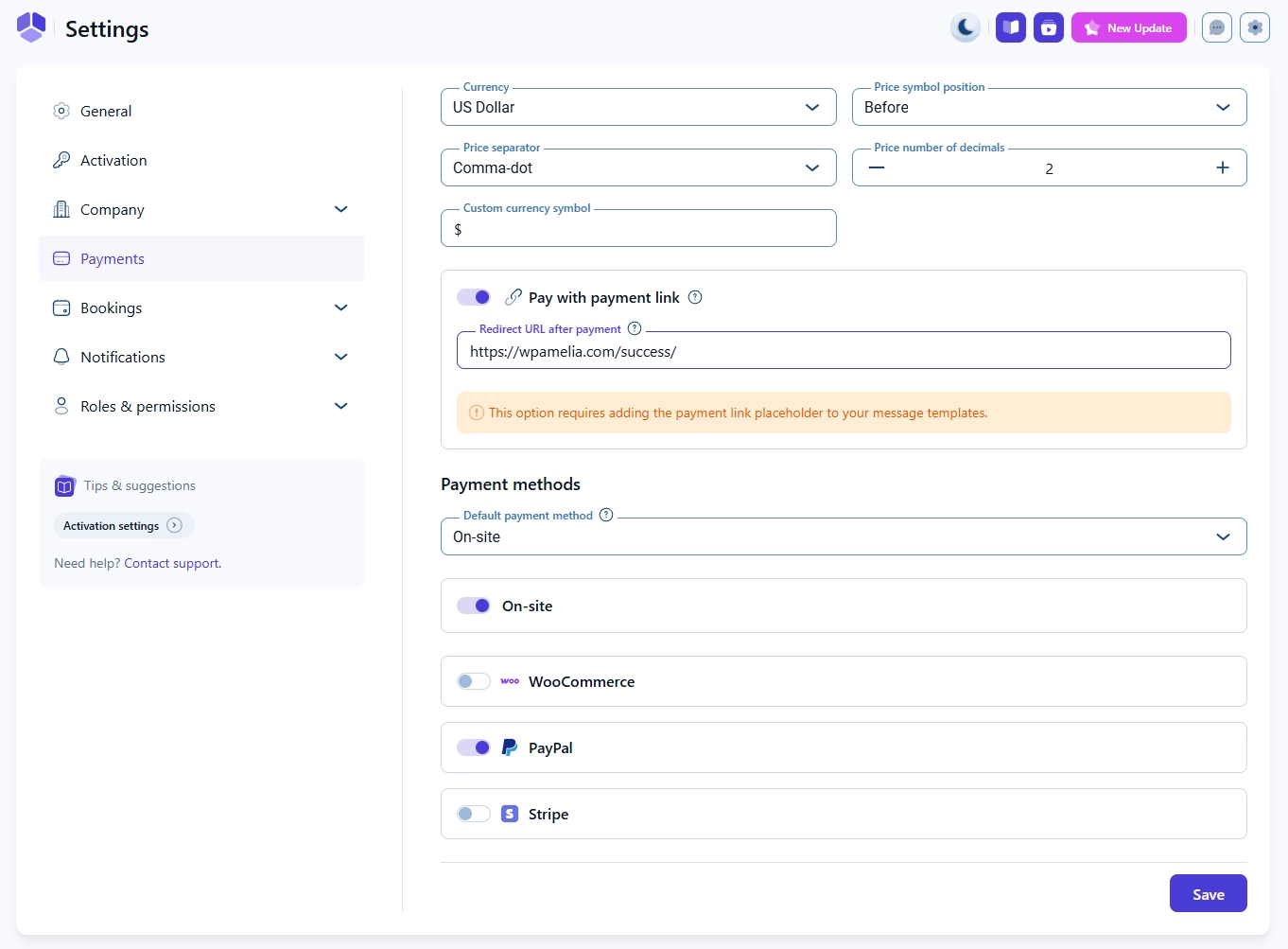
Task: Enable the WooCommerce payment toggle
Action: [x=474, y=681]
